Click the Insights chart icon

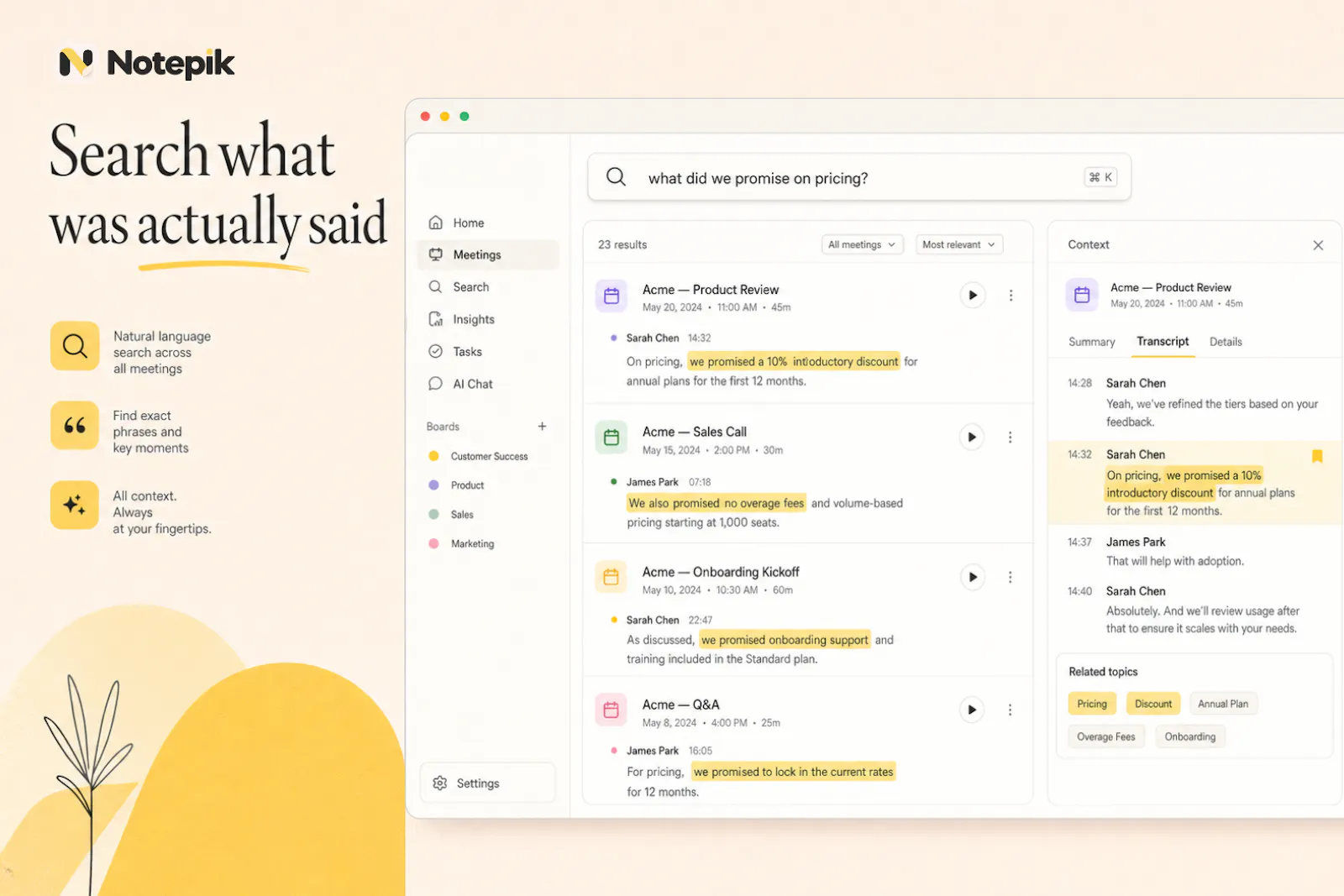(435, 319)
